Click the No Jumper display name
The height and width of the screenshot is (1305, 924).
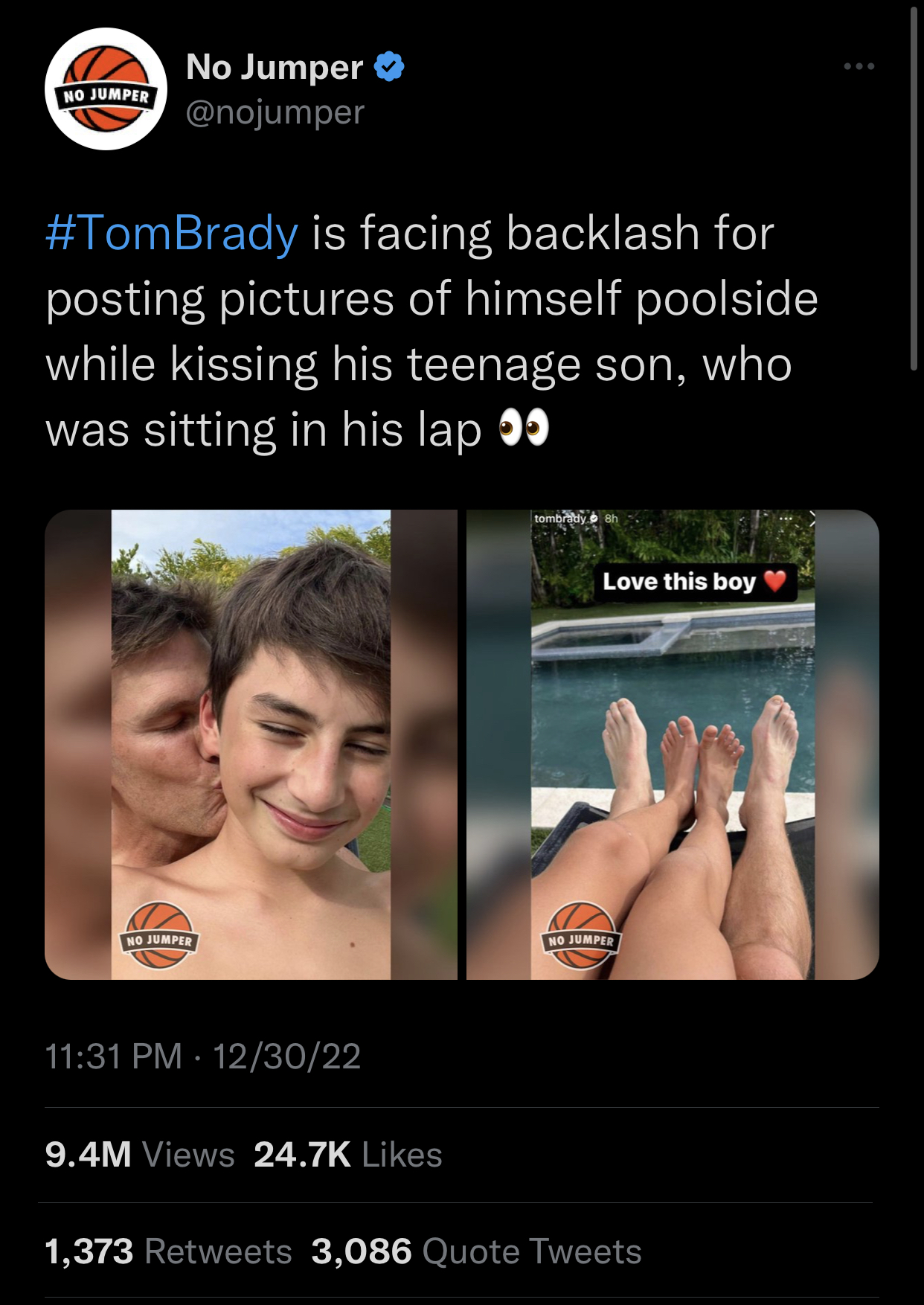point(275,67)
